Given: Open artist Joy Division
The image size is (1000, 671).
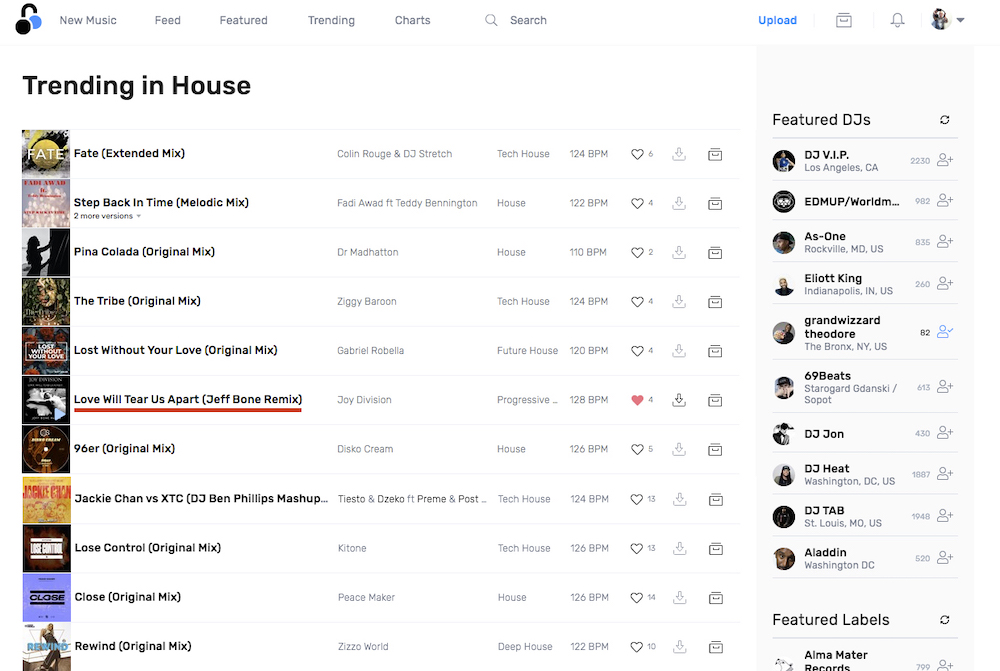Looking at the screenshot, I should (364, 400).
